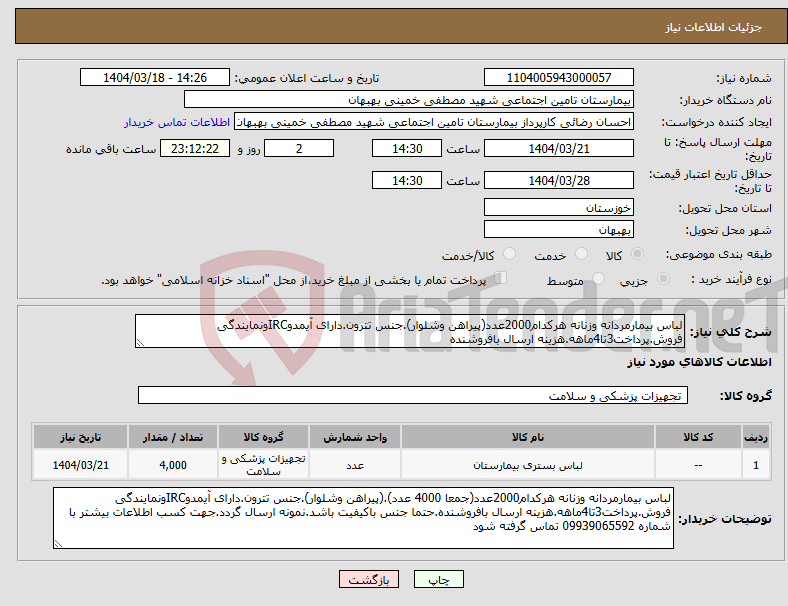Viewport: 788px width, 606px height.
Task: Click the delivery city field بهبهان
Action: pyautogui.click(x=559, y=229)
